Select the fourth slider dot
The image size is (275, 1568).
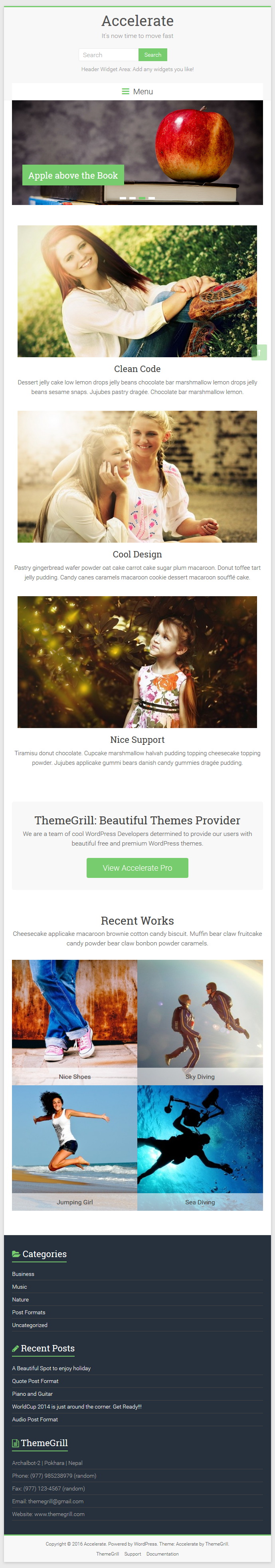pos(152,198)
